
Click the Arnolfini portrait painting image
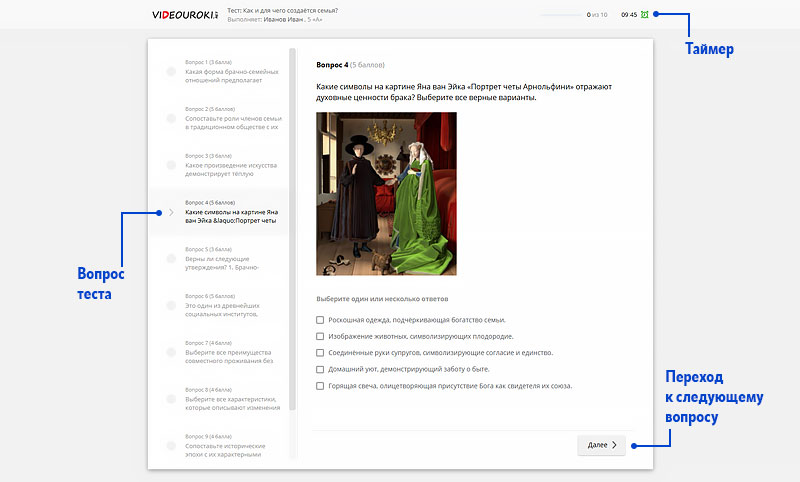tap(386, 194)
